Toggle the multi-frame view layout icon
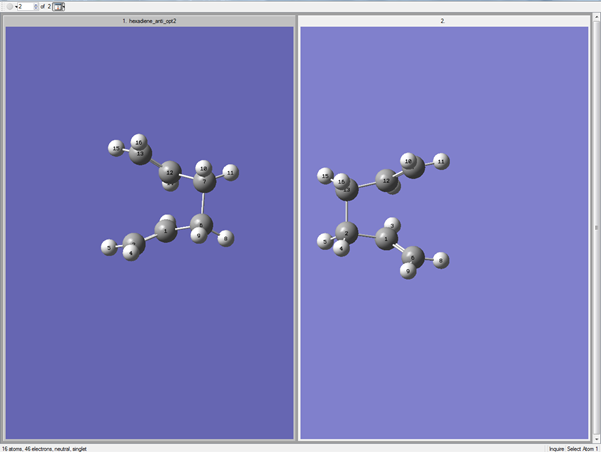 (57, 7)
